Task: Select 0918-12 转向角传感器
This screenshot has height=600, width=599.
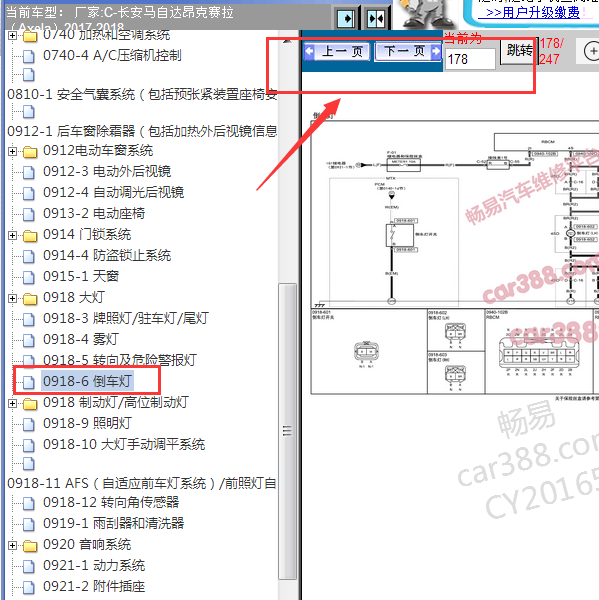Action: click(111, 502)
